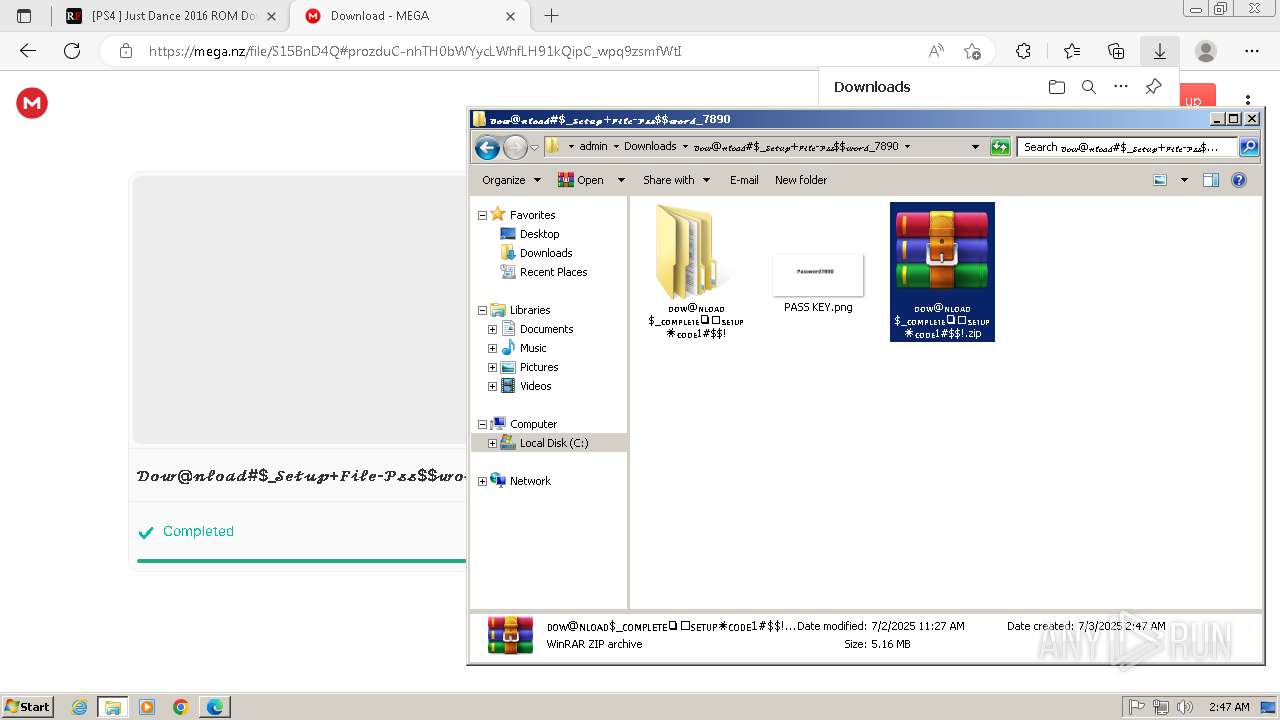Open Explorer address history dropdown
Viewport: 1280px width, 720px height.
pyautogui.click(x=975, y=147)
